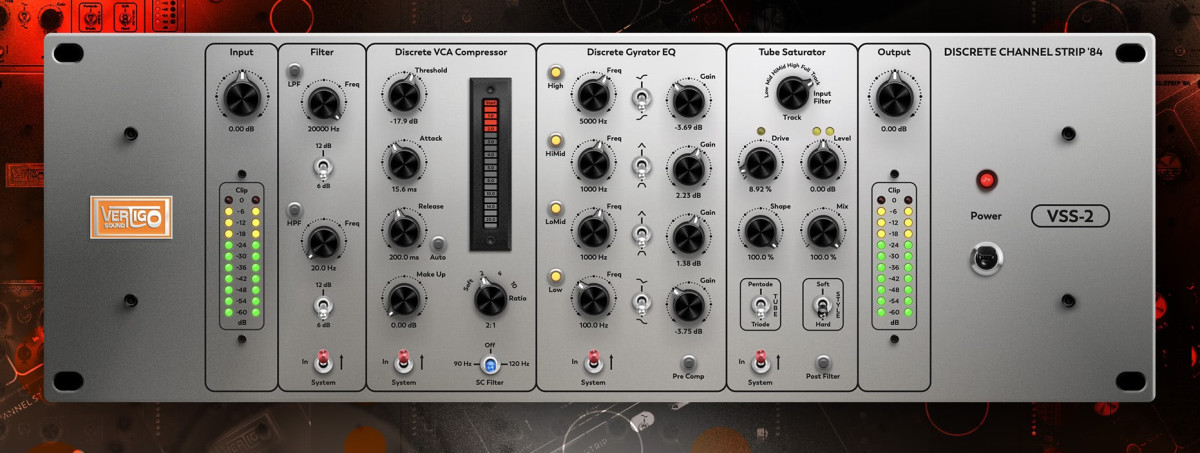This screenshot has height=453, width=1200.
Task: Click the compressor Release knob
Action: coord(403,231)
